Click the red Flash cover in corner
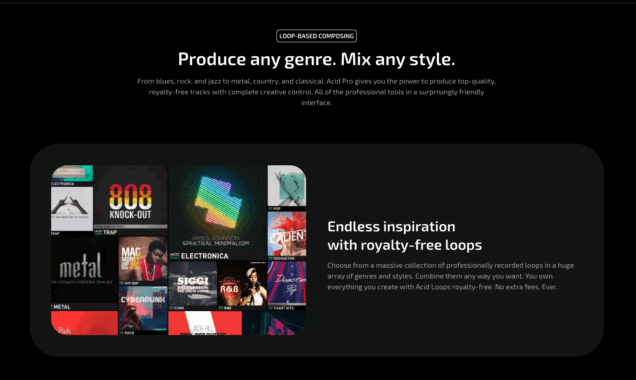Screen dimensions: 636x380 84,323
